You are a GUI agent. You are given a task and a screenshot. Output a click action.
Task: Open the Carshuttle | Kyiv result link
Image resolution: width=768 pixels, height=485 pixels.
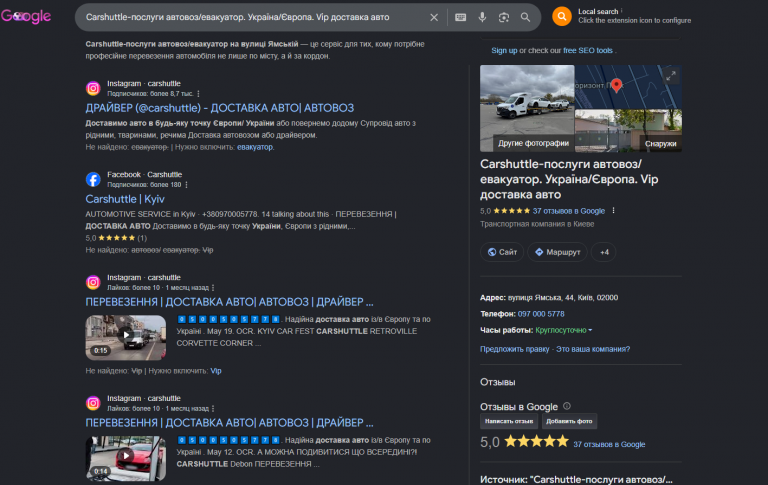click(125, 199)
